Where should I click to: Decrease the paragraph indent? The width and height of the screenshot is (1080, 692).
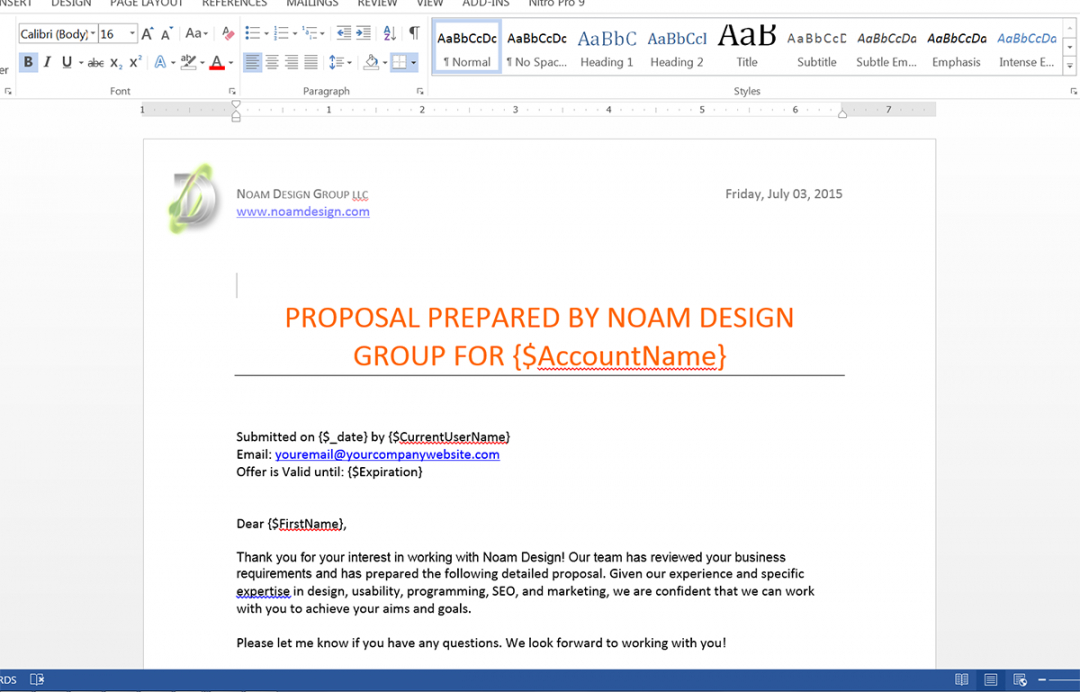point(343,33)
